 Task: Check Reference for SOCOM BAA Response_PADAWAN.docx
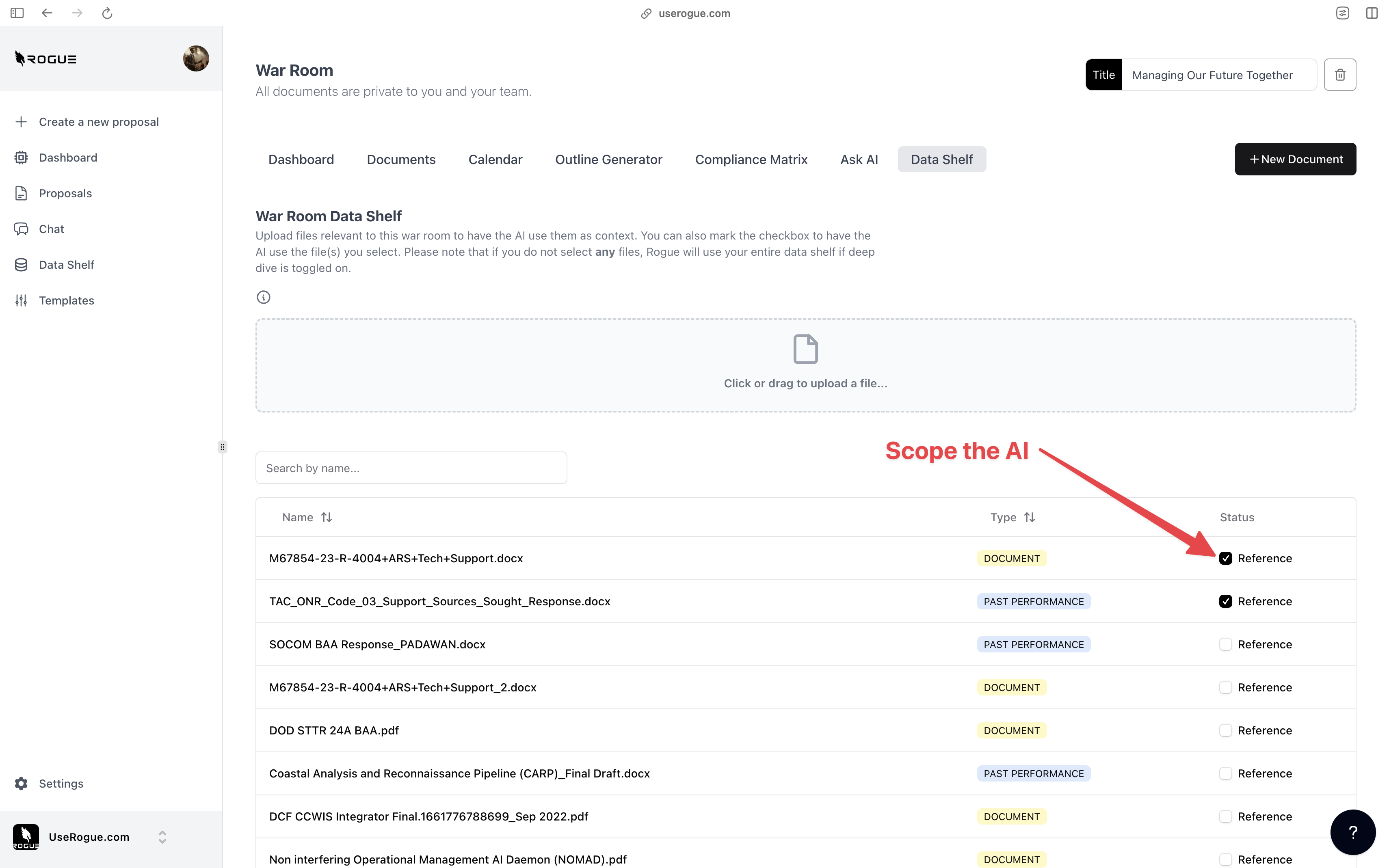point(1225,644)
